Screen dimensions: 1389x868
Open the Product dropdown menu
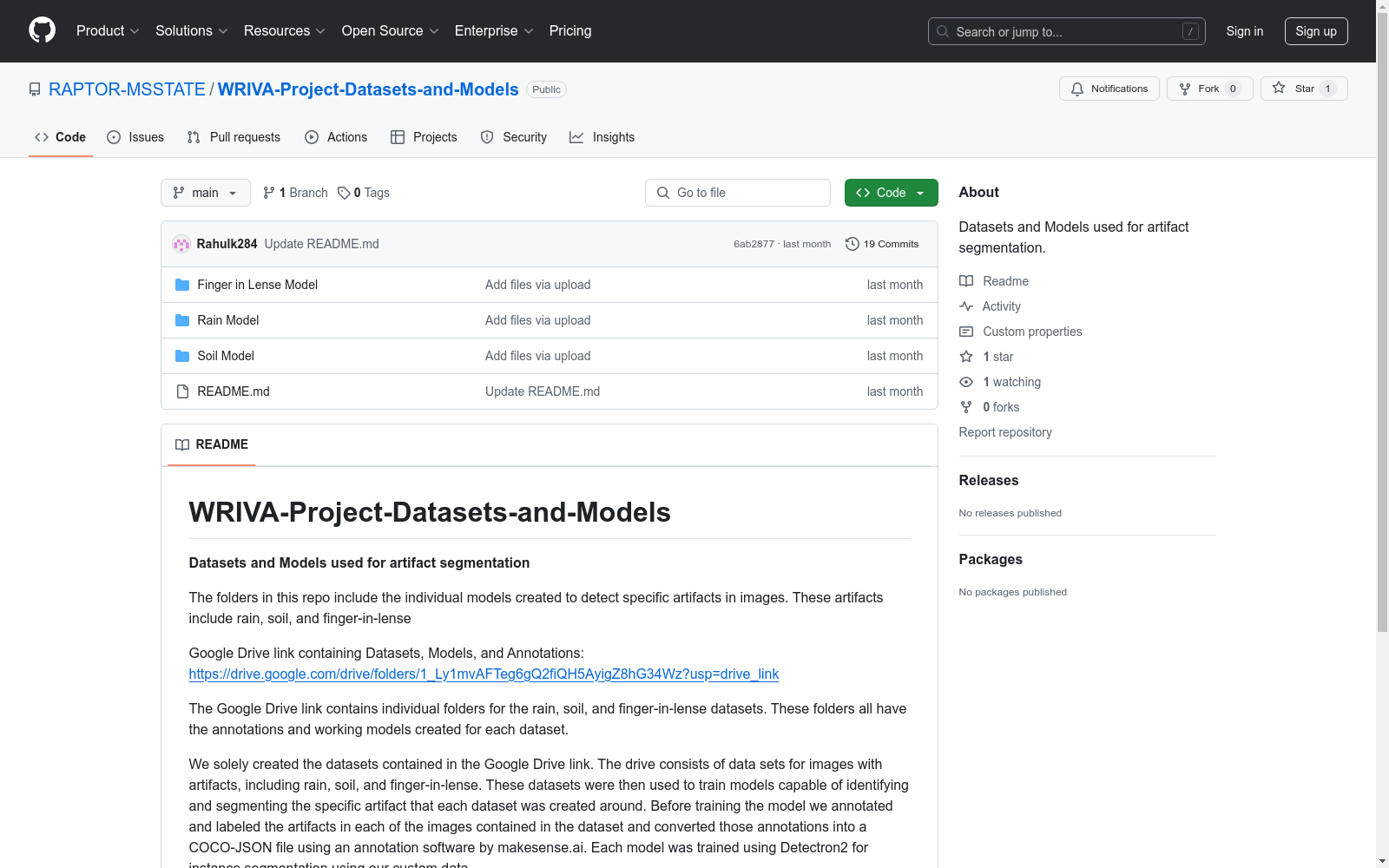tap(108, 31)
